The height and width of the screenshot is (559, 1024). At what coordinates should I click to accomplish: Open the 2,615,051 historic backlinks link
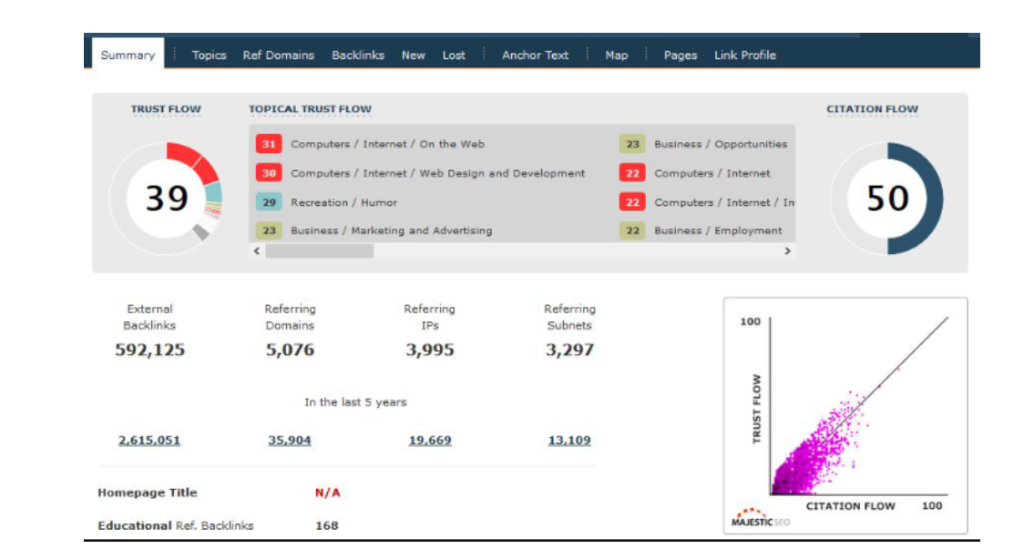[150, 440]
